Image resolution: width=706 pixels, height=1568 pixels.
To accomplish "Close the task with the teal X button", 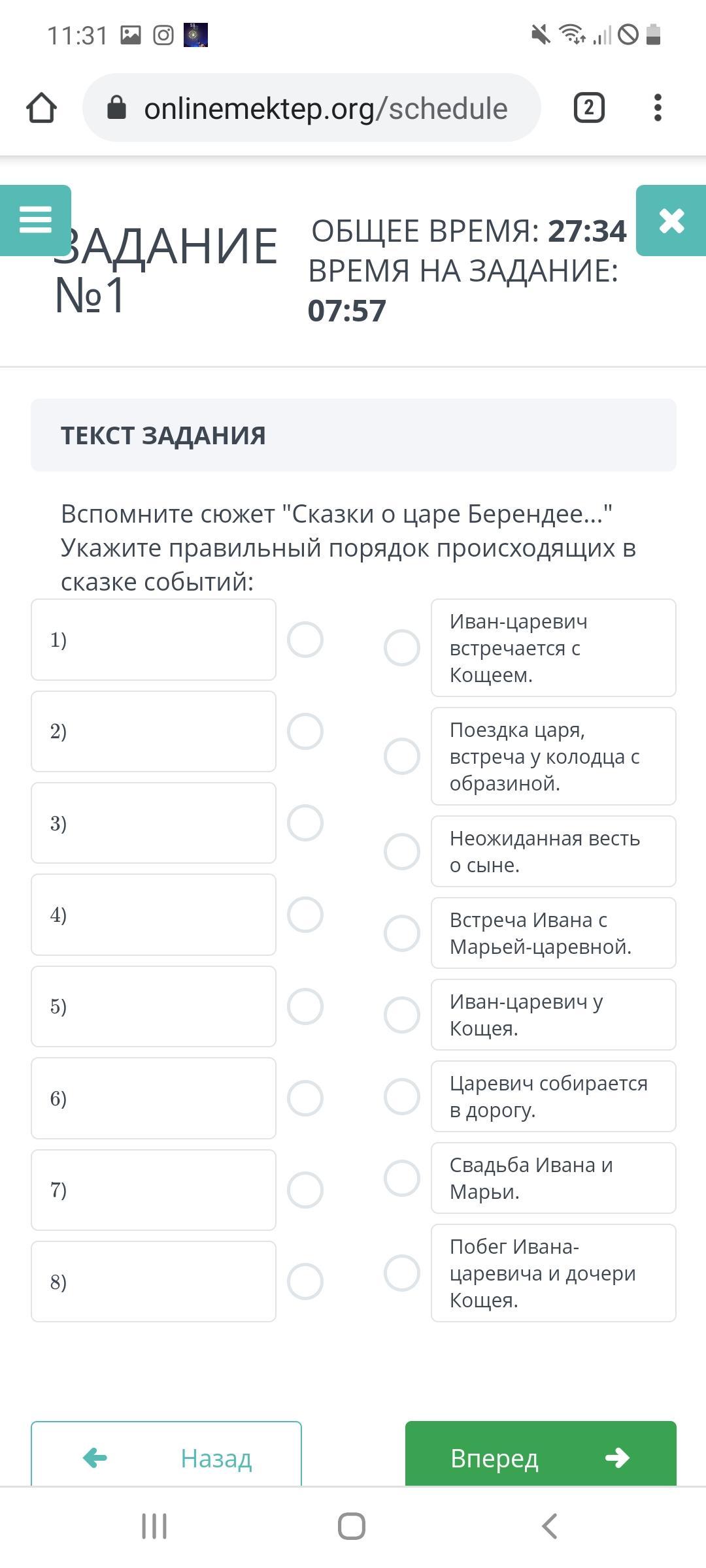I will [x=671, y=220].
